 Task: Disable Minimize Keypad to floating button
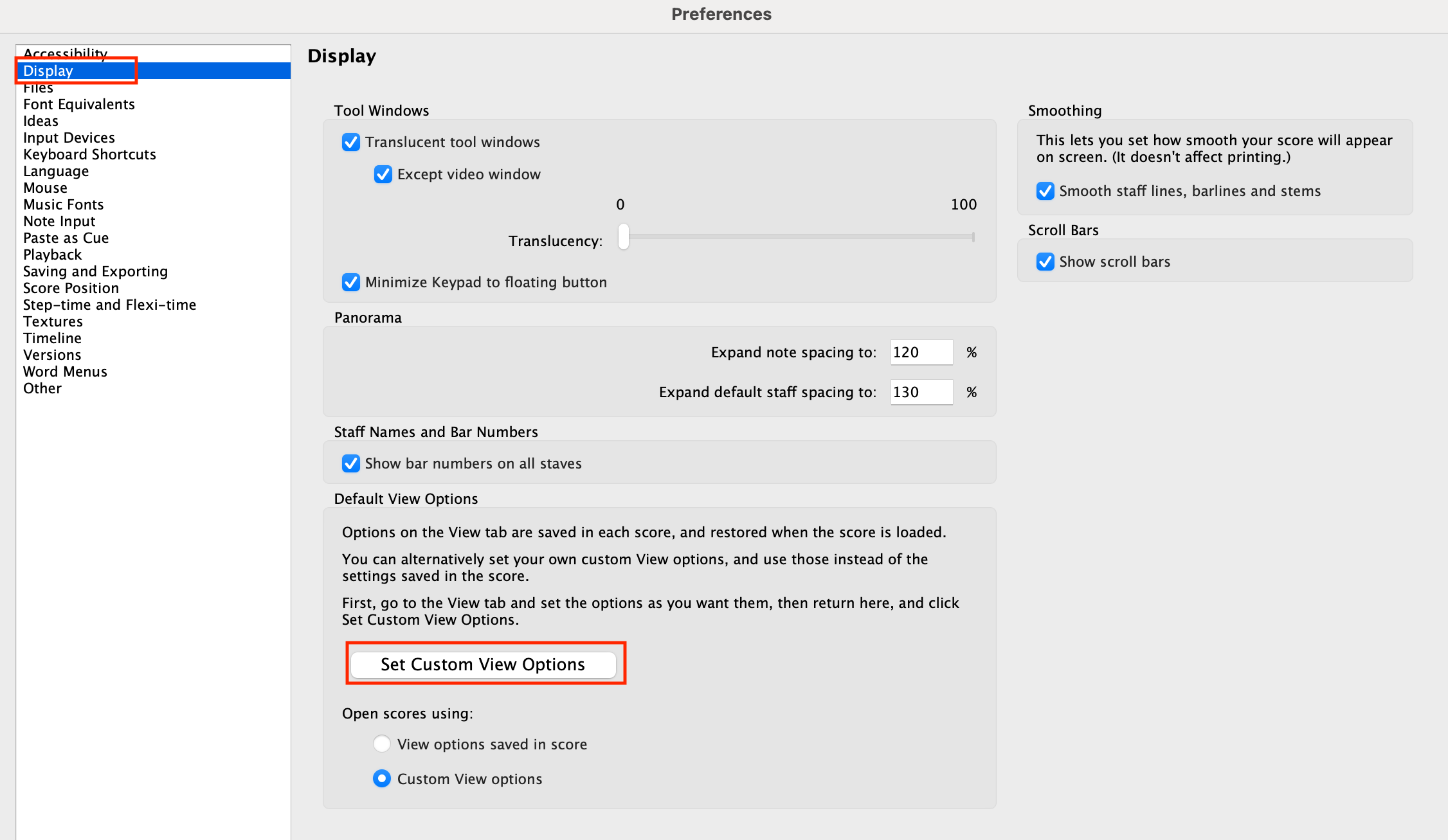[x=351, y=282]
